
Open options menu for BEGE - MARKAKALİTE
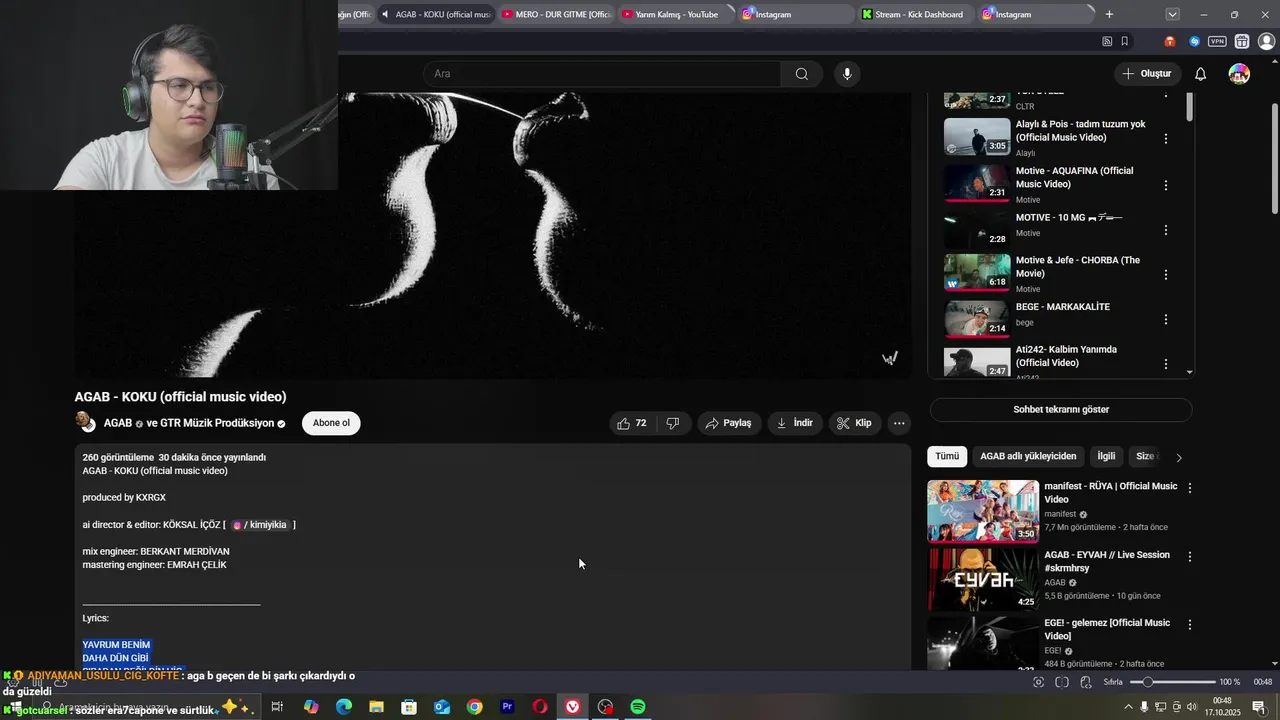point(1165,320)
